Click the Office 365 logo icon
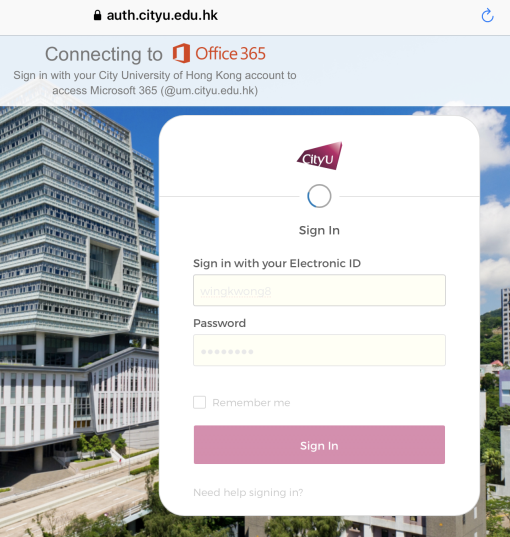Screen dimensions: 510x537 point(181,53)
